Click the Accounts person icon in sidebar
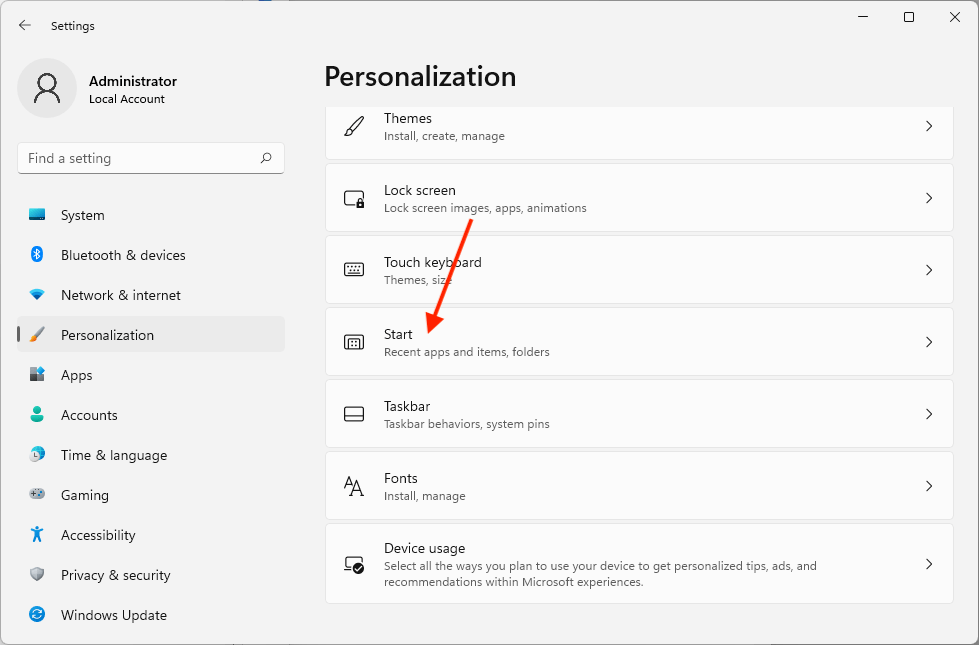The width and height of the screenshot is (979, 645). tap(37, 415)
